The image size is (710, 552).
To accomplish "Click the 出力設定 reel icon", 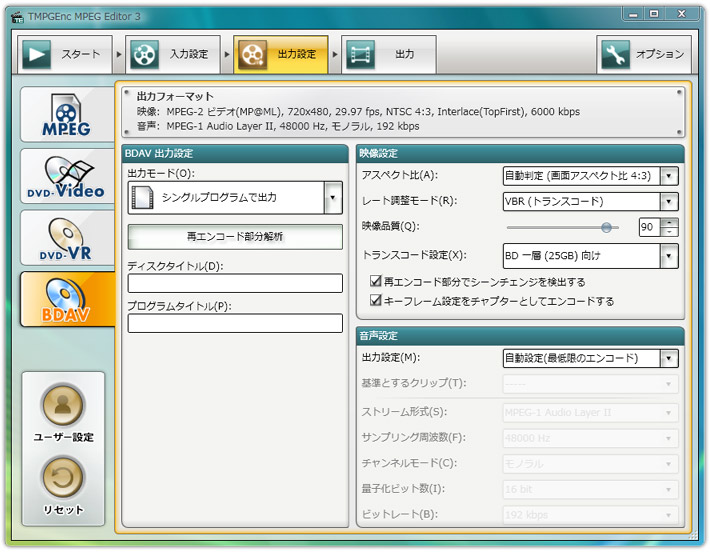I will (253, 54).
